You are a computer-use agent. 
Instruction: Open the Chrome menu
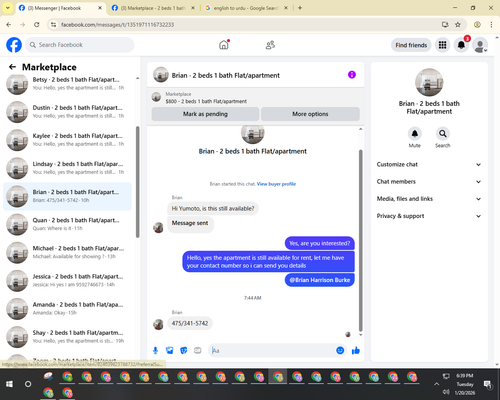click(x=491, y=25)
